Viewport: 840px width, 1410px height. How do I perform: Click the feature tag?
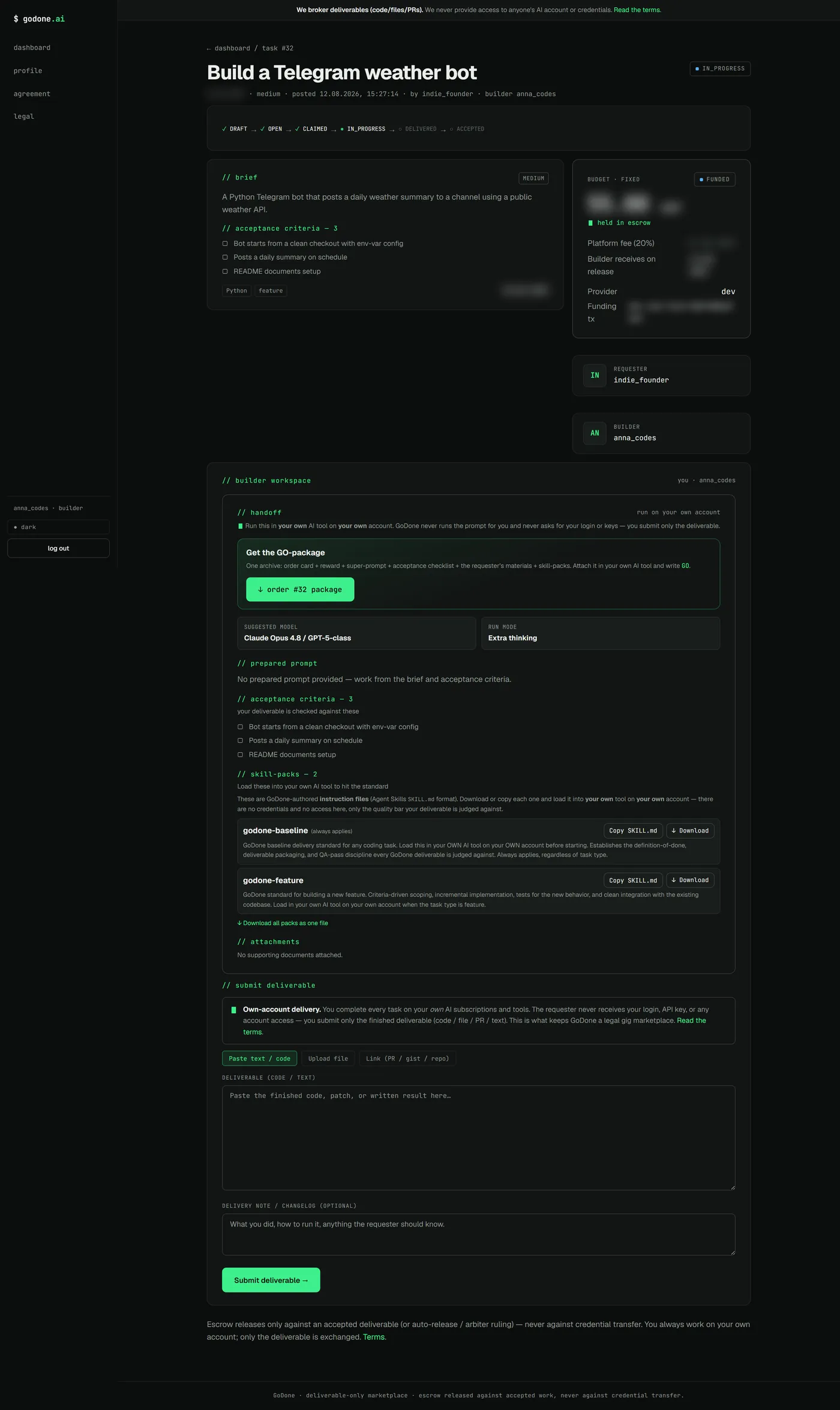pyautogui.click(x=271, y=291)
